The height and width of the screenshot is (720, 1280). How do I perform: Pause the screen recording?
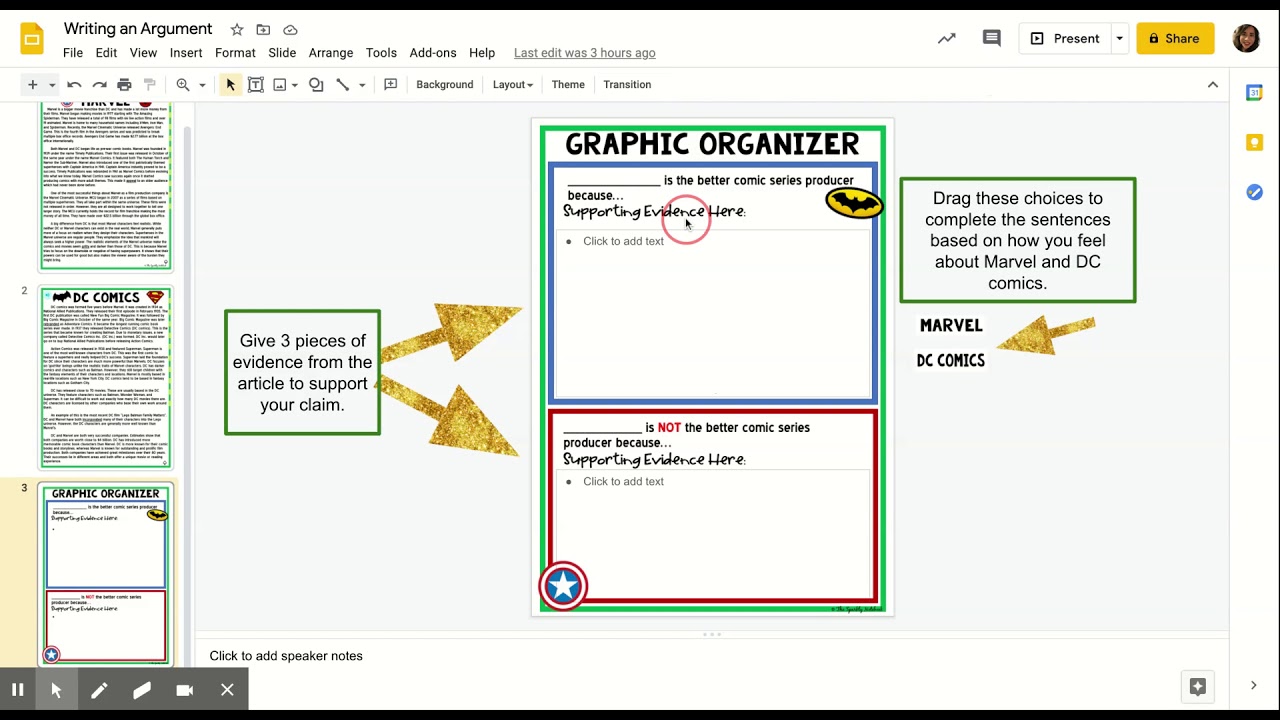tap(17, 690)
